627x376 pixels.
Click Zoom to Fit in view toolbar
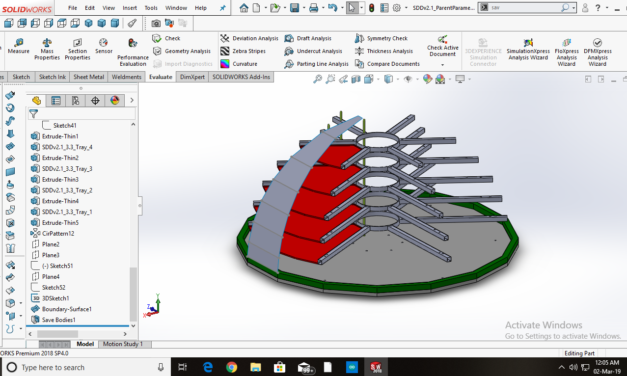[x=317, y=79]
